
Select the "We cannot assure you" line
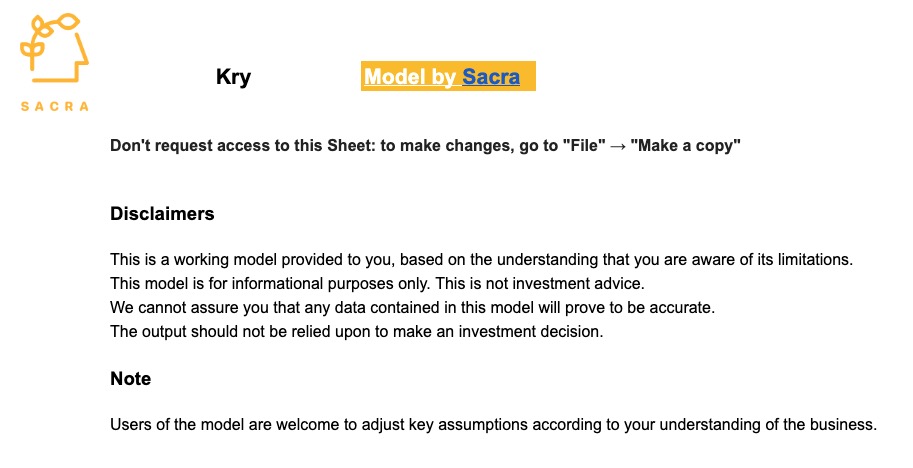tap(412, 307)
